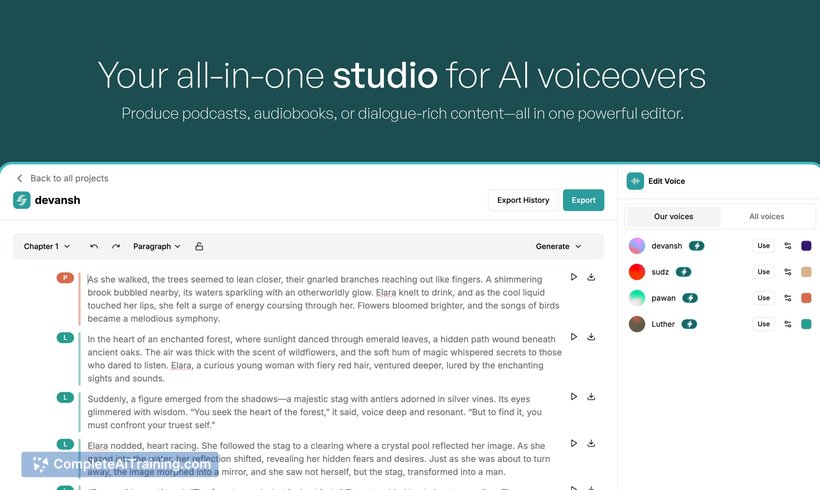The width and height of the screenshot is (820, 490).
Task: Click the lightning badge next to pawan
Action: [690, 298]
